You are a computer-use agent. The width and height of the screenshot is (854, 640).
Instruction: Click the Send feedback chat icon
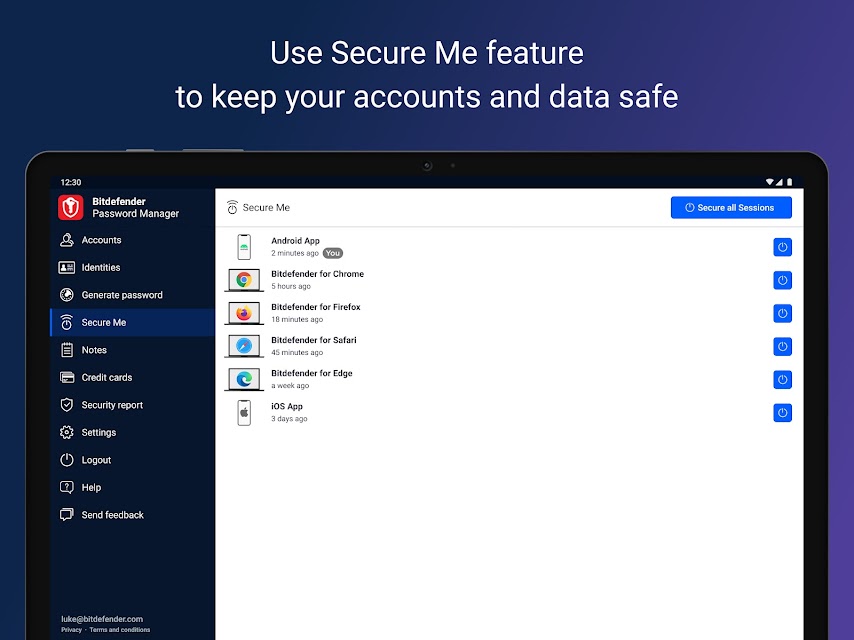67,515
